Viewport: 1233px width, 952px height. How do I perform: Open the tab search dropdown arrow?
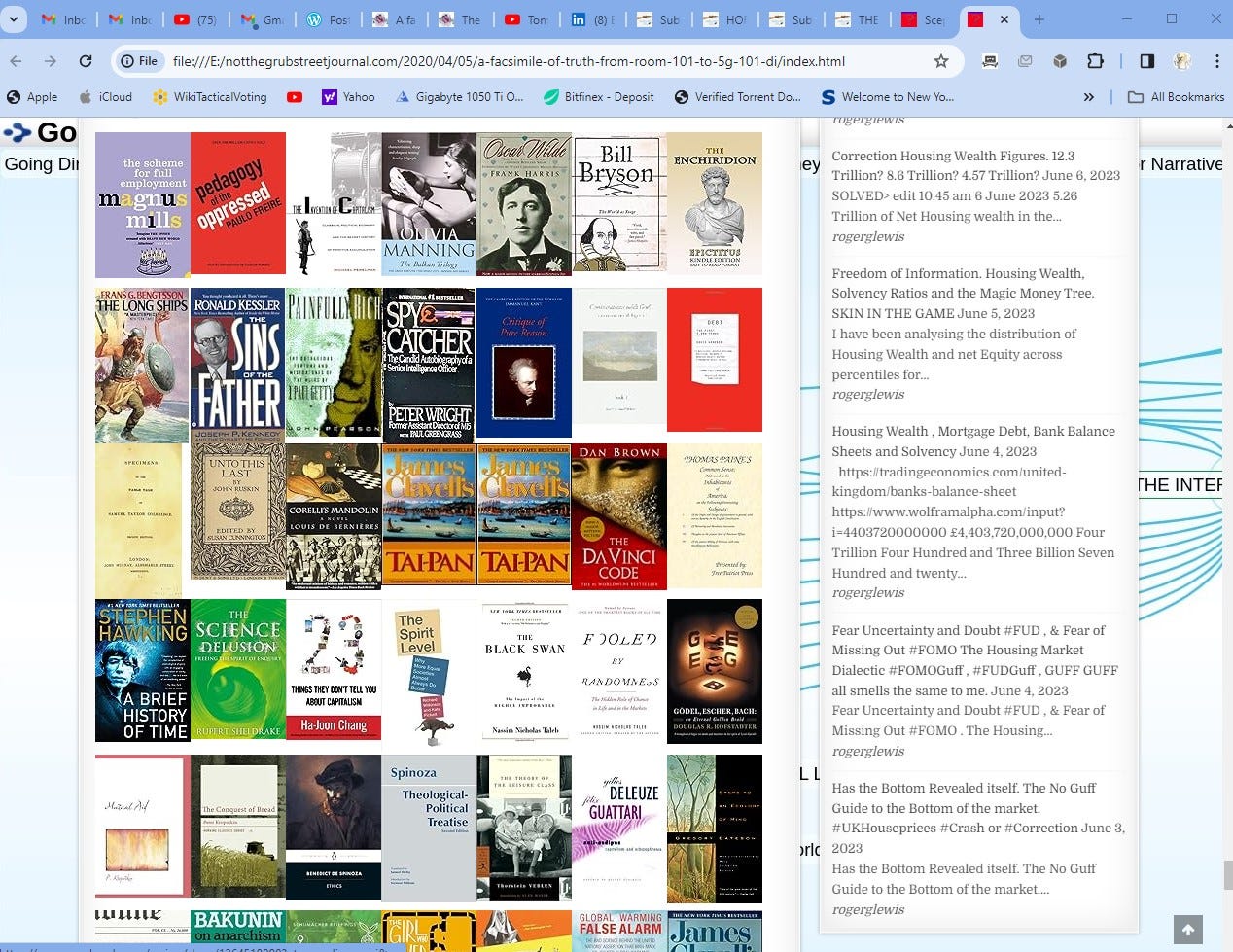click(14, 19)
